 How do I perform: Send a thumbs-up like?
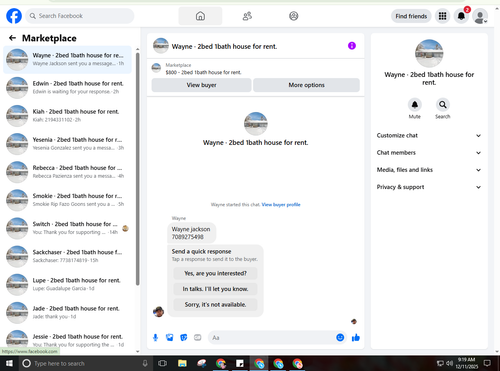pyautogui.click(x=356, y=338)
